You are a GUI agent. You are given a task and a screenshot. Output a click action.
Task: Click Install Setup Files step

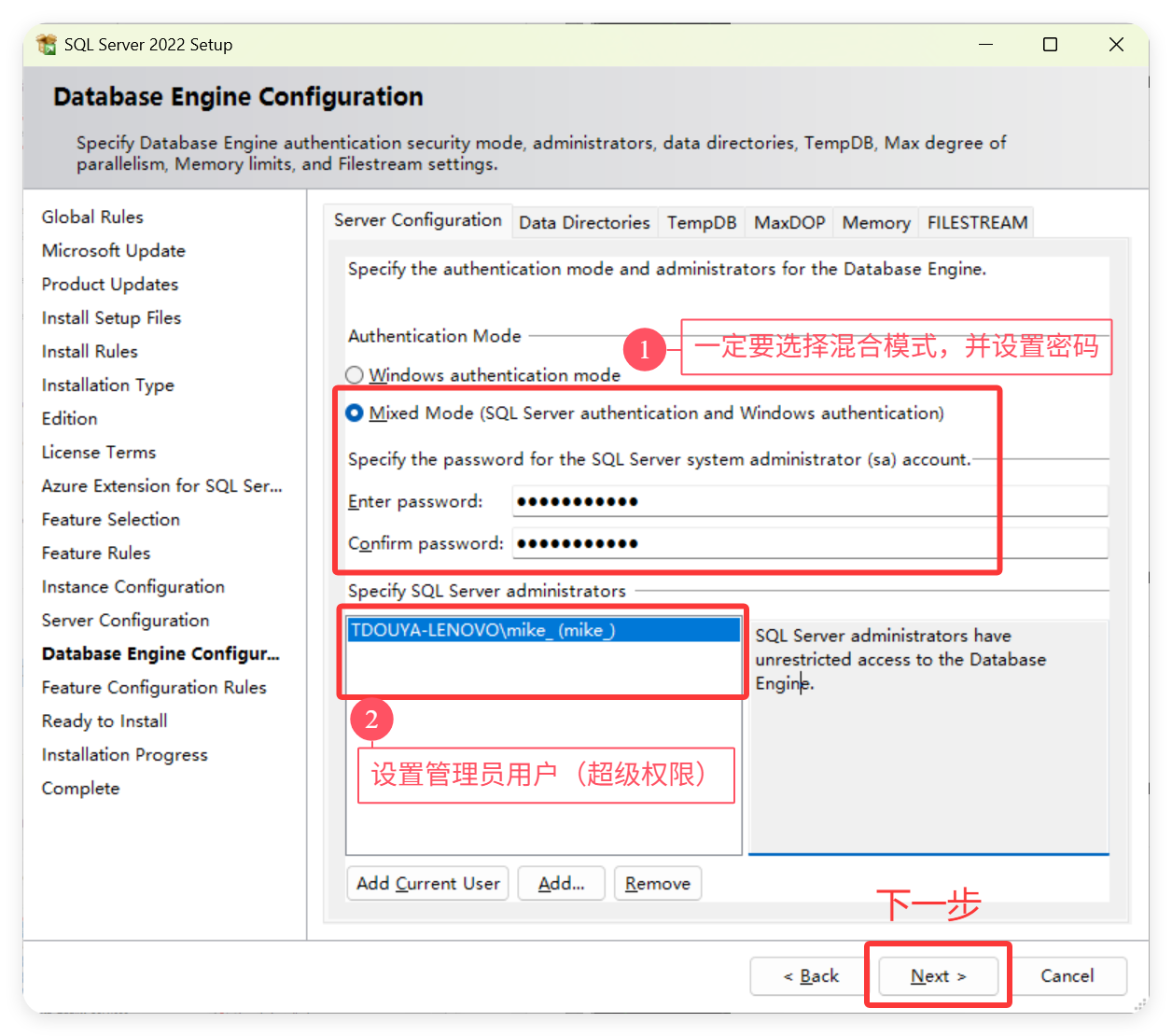pyautogui.click(x=111, y=317)
